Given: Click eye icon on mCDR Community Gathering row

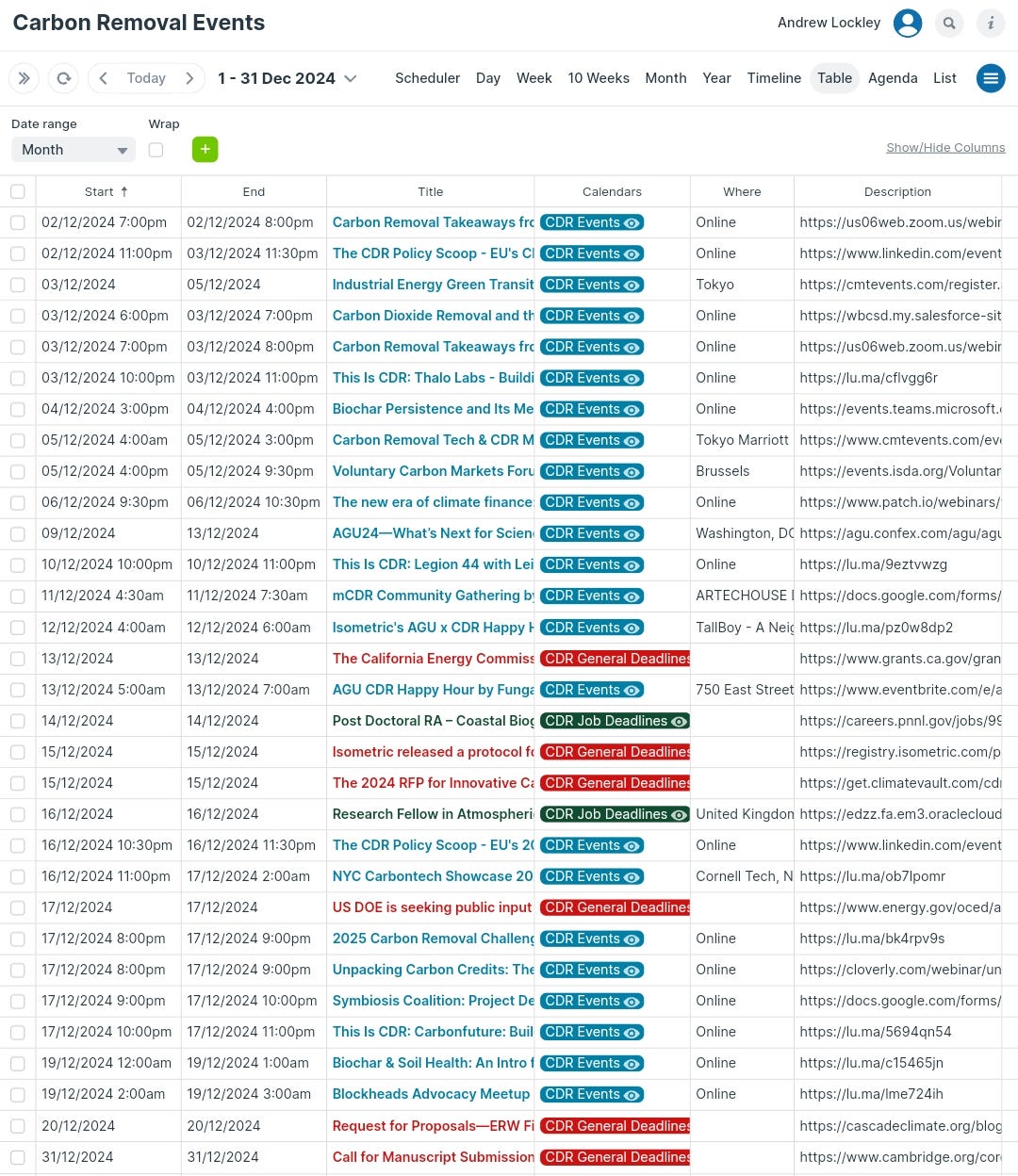Looking at the screenshot, I should pos(632,596).
